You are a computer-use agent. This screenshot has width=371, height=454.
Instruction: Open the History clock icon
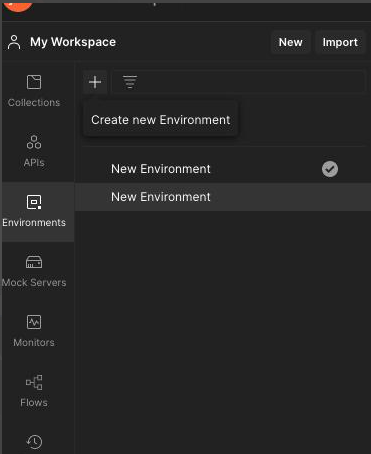coord(34,442)
